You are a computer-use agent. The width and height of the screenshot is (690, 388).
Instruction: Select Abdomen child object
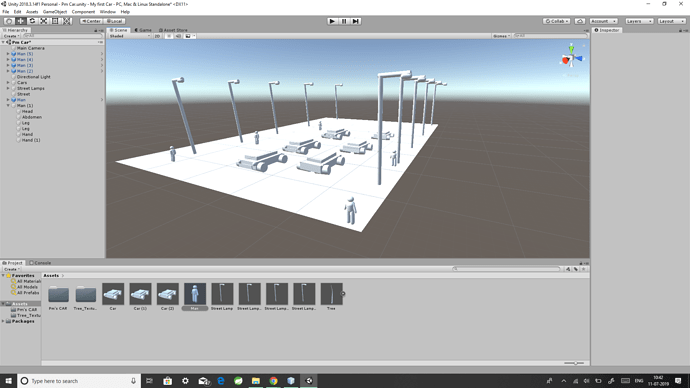click(32, 117)
